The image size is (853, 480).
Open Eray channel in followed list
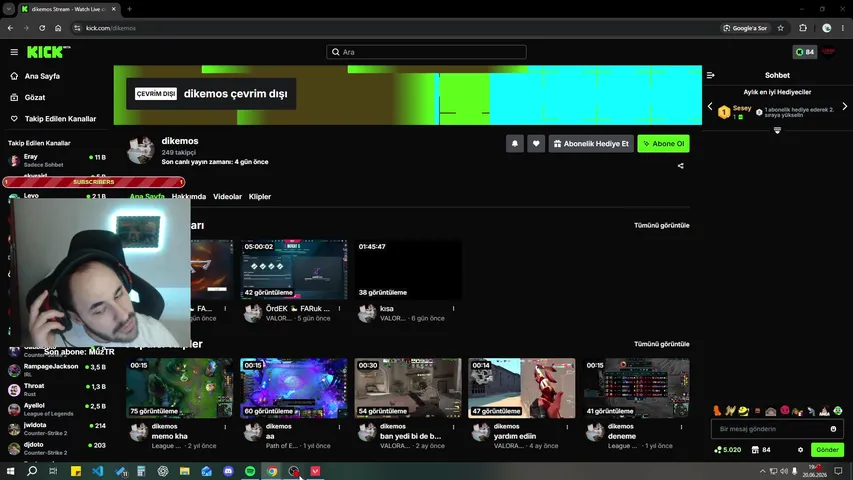point(57,160)
